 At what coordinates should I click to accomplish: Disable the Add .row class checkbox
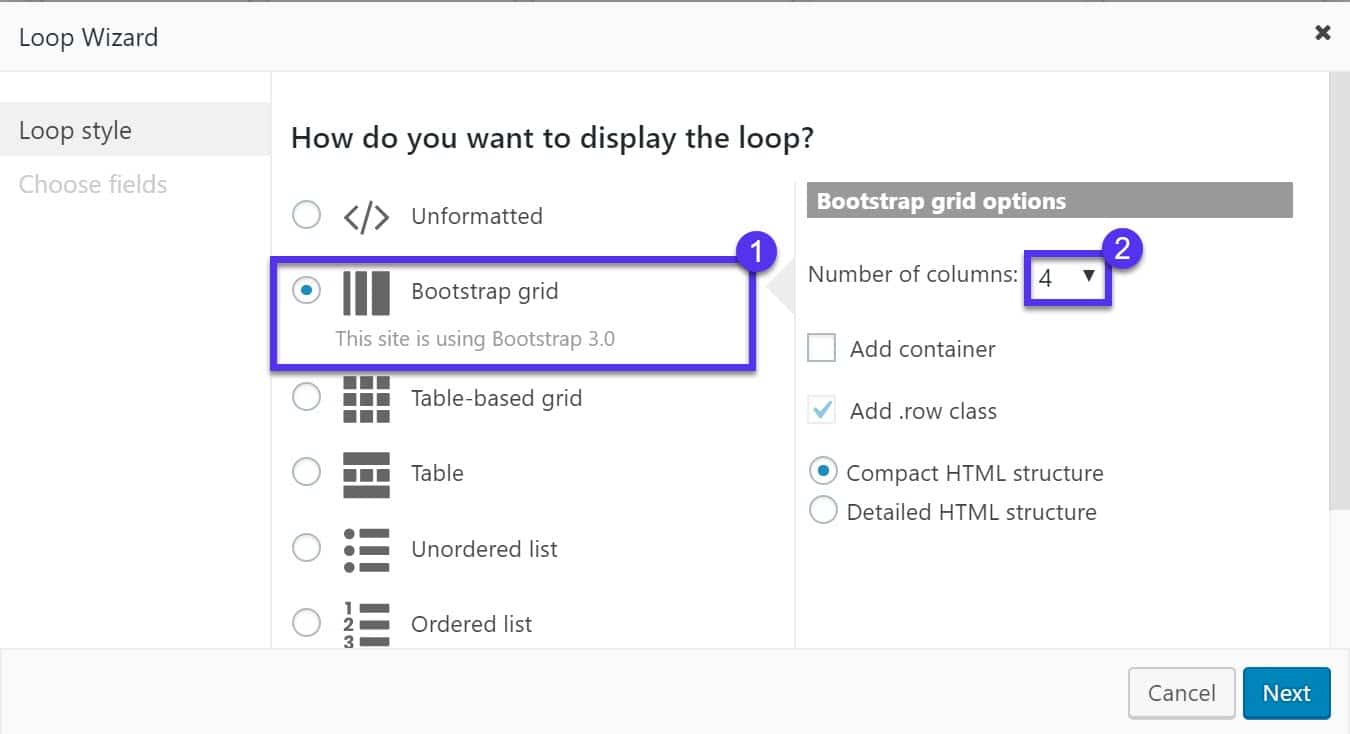[820, 410]
